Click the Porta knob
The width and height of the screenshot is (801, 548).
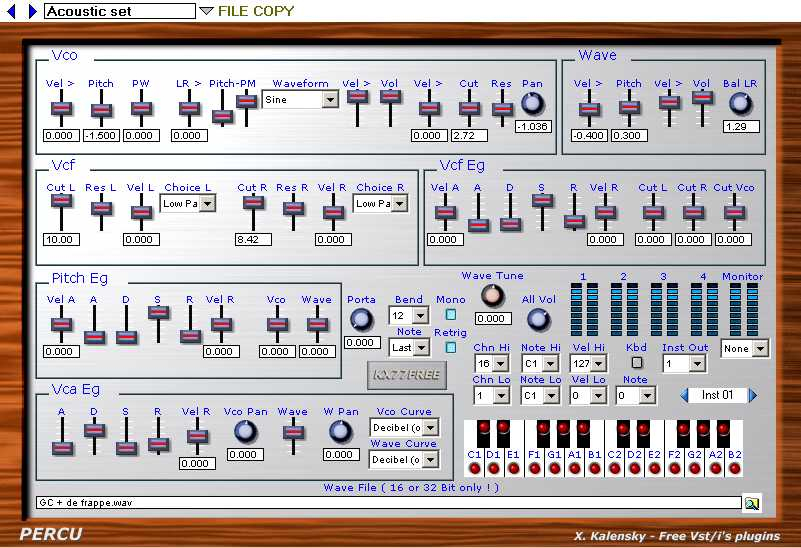point(361,319)
